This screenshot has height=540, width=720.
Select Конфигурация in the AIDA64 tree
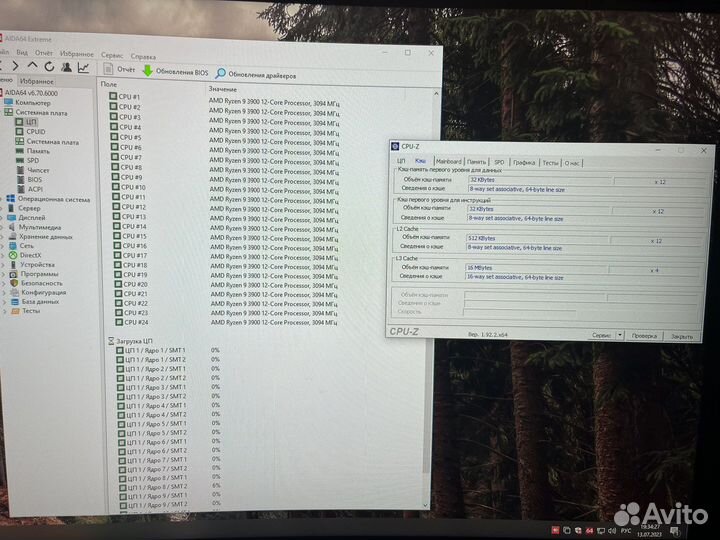click(x=44, y=292)
